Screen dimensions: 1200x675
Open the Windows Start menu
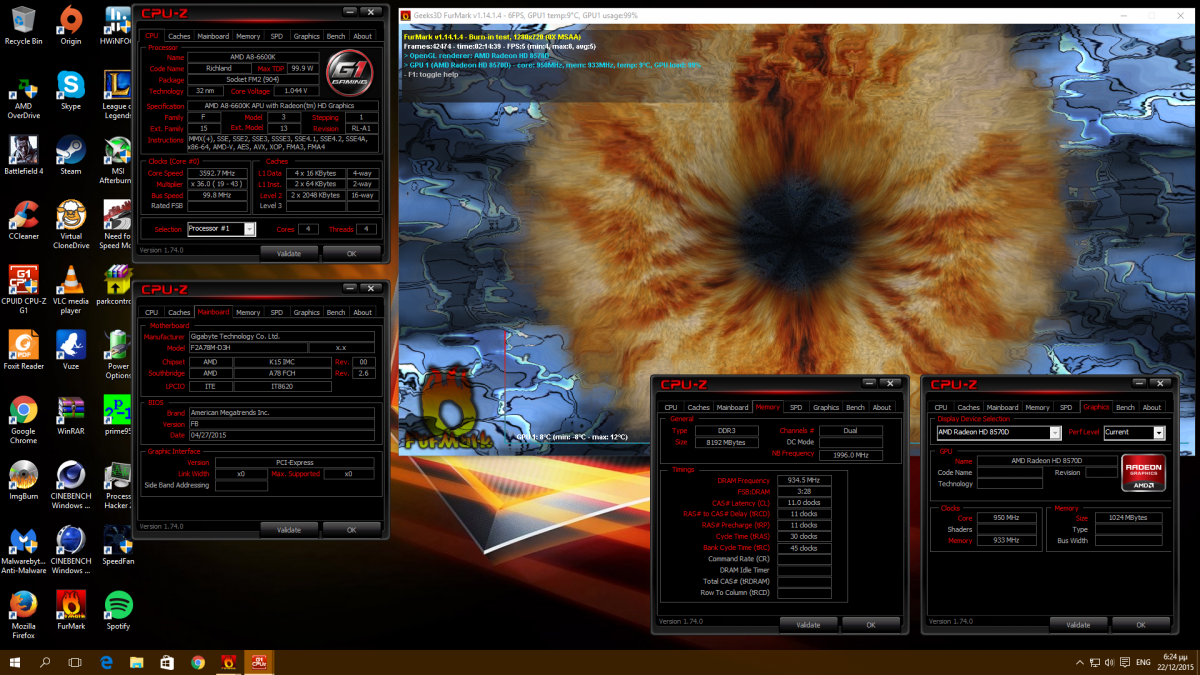point(15,662)
